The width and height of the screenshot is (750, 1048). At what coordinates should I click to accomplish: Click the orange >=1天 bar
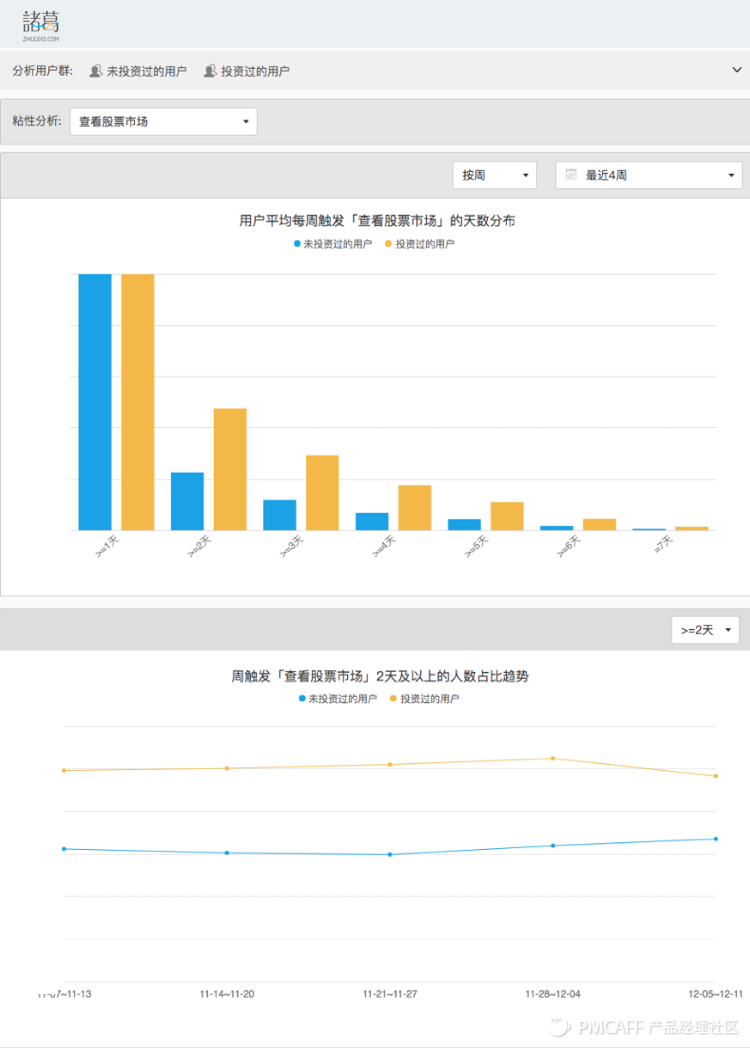click(138, 402)
